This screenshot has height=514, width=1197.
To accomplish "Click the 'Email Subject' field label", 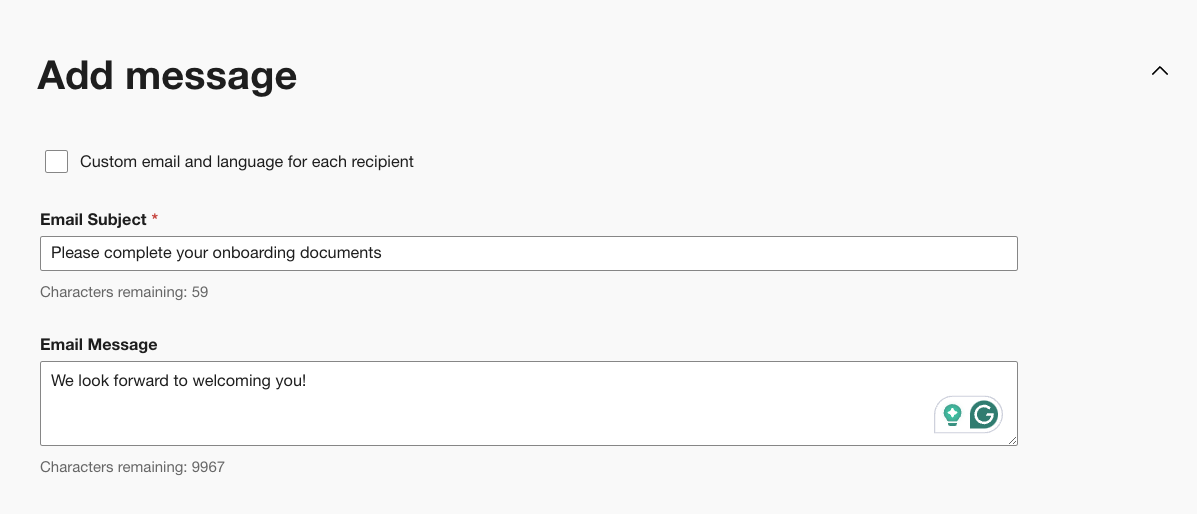I will pyautogui.click(x=93, y=219).
